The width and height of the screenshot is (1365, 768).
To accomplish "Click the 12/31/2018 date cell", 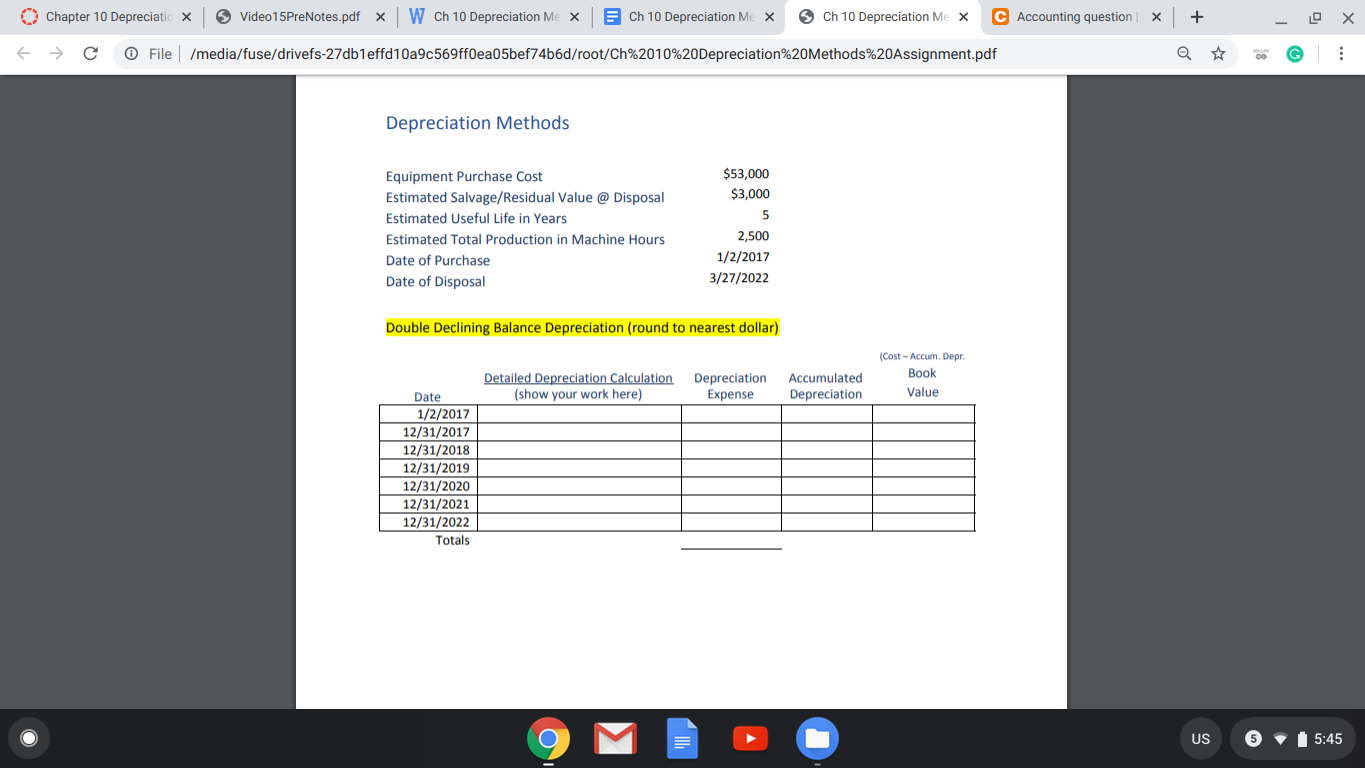I will point(428,450).
